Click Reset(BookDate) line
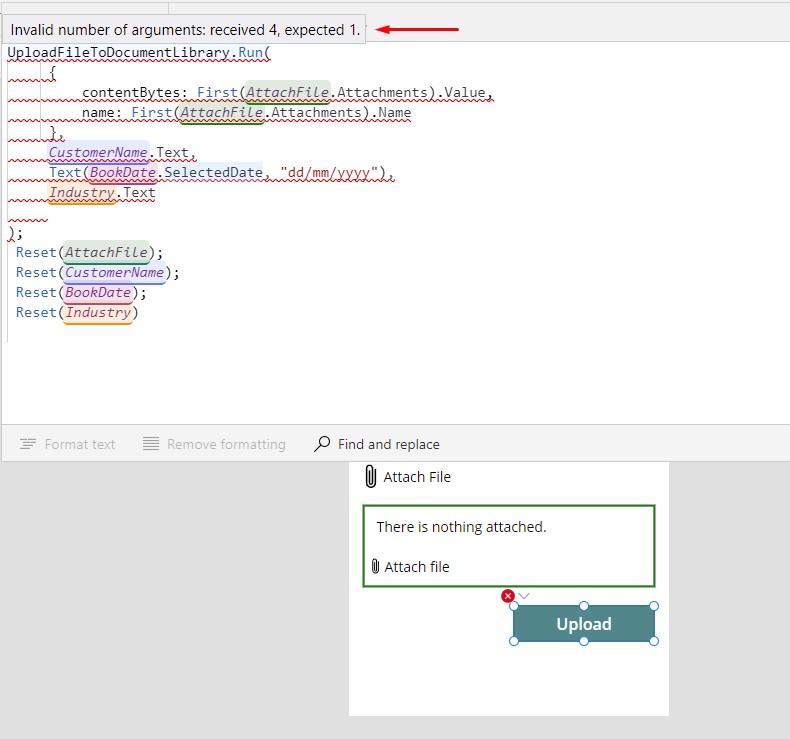790x739 pixels. tap(81, 293)
